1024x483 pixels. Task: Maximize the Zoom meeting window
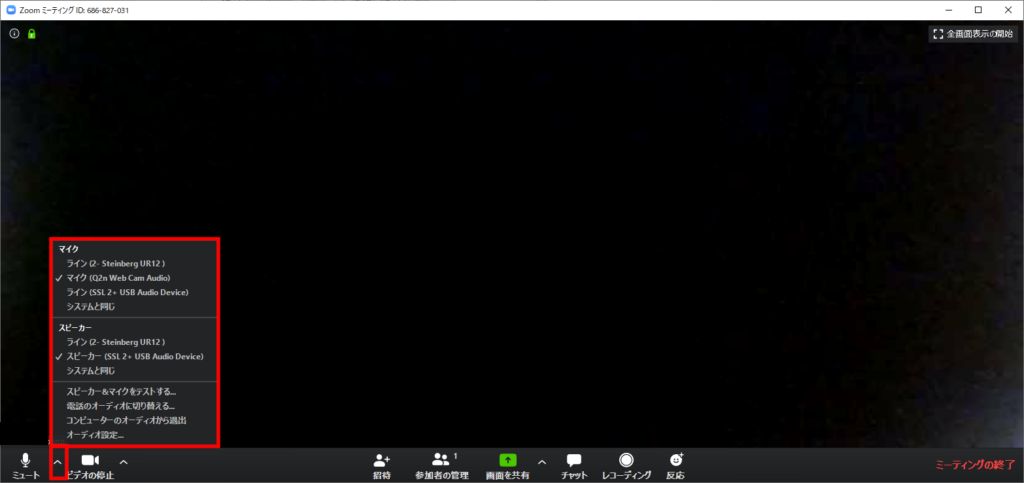(978, 10)
